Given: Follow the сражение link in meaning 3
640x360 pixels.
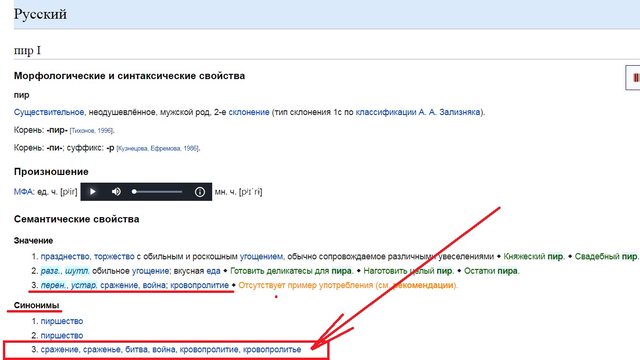Looking at the screenshot, I should 119,285.
